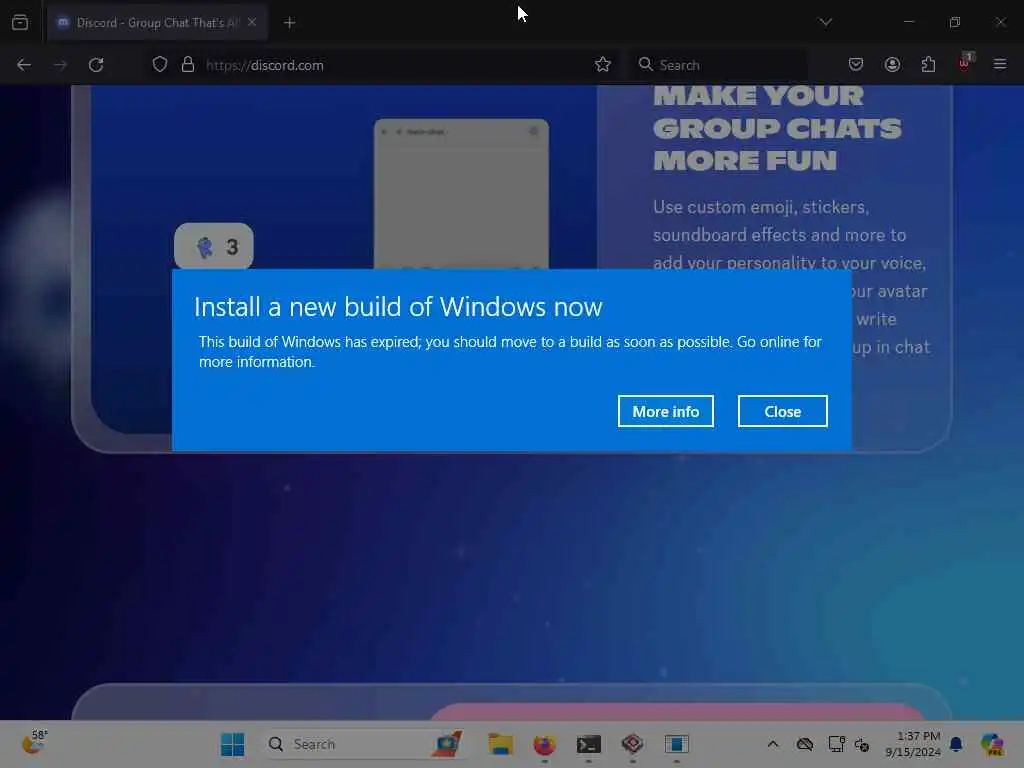Screen dimensions: 1024x768
Task: Open the Extensions puzzle icon
Action: pyautogui.click(x=928, y=65)
